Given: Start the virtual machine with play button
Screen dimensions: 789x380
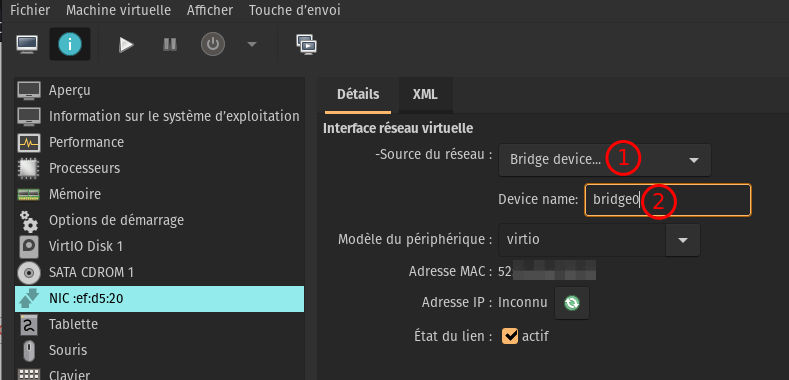Looking at the screenshot, I should tap(126, 45).
